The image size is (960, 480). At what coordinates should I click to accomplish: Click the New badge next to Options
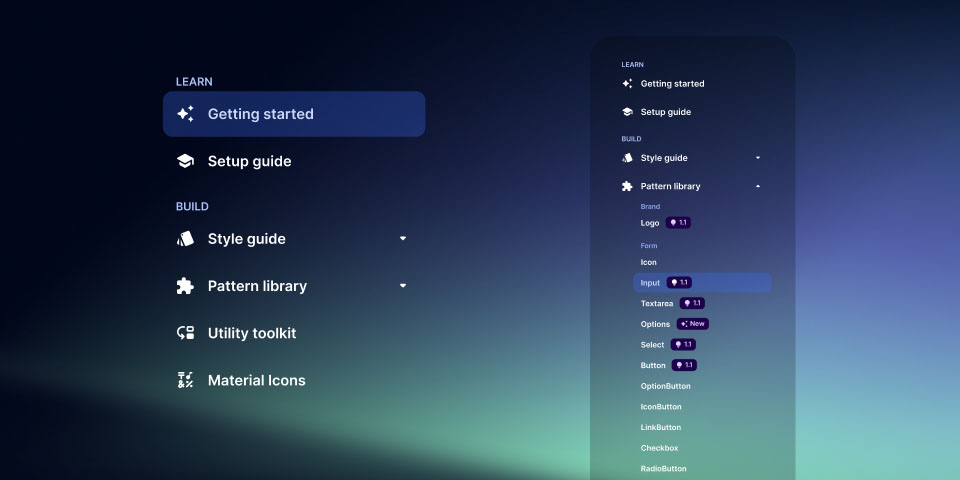[692, 324]
